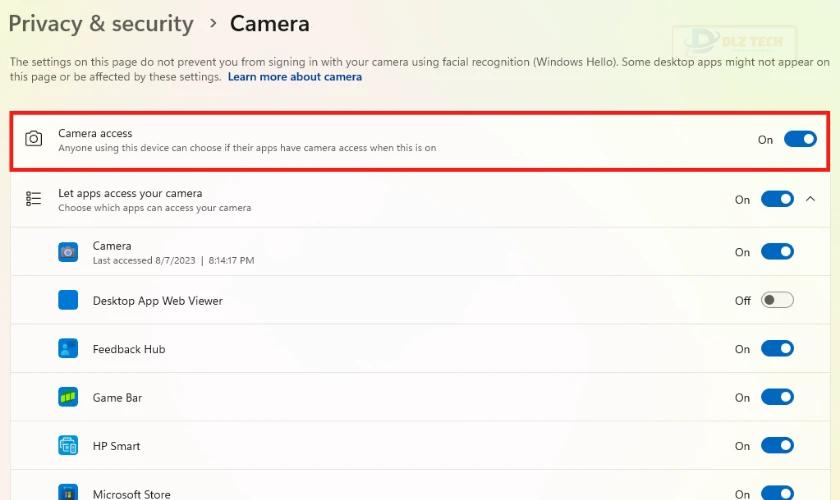Click the Feedback Hub app icon
Image resolution: width=840 pixels, height=500 pixels.
(68, 349)
